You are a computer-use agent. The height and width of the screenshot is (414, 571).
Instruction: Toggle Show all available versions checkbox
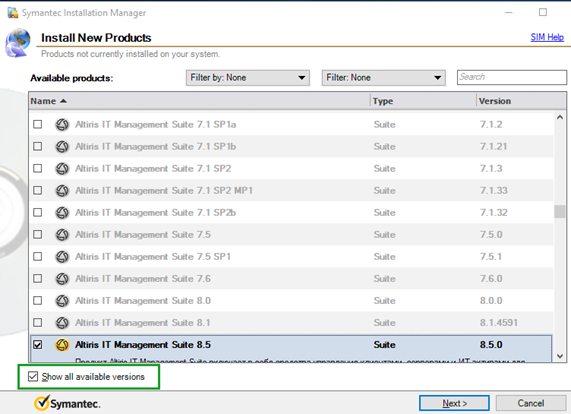[x=33, y=376]
